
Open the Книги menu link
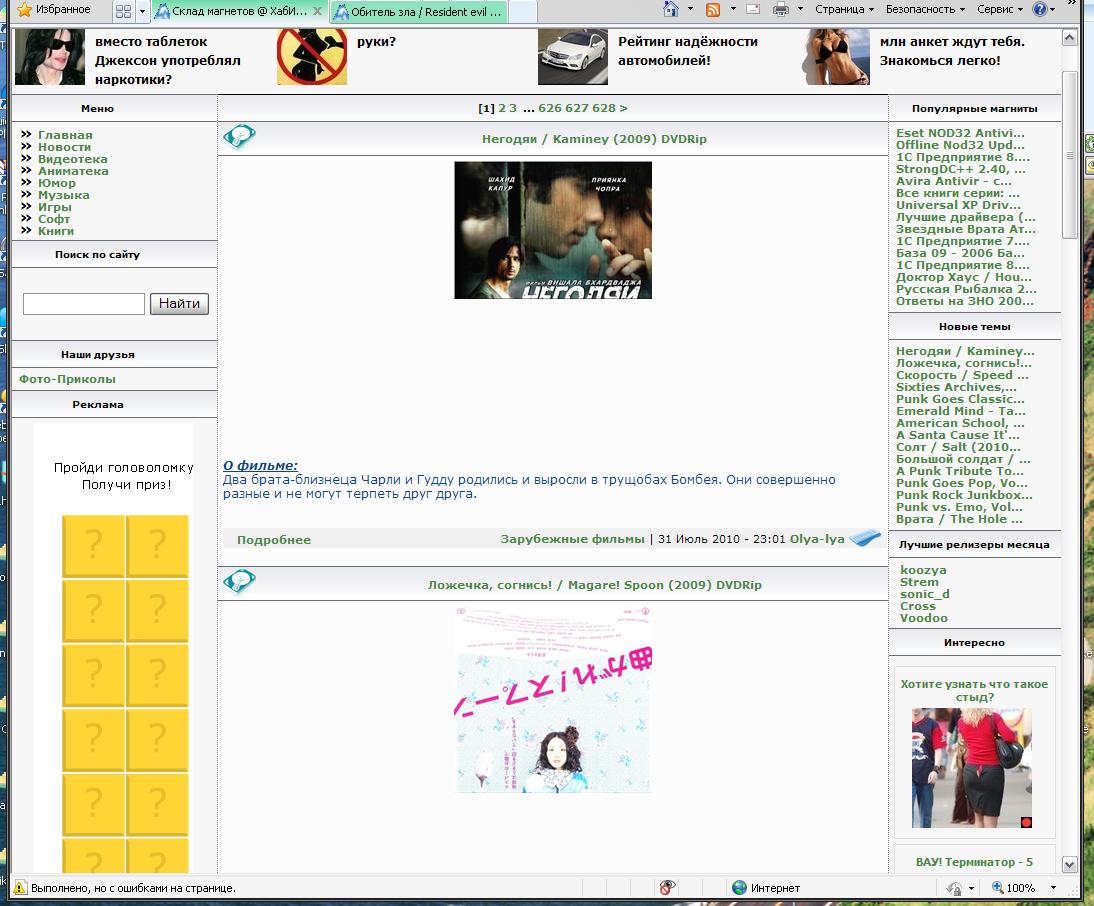[x=56, y=231]
